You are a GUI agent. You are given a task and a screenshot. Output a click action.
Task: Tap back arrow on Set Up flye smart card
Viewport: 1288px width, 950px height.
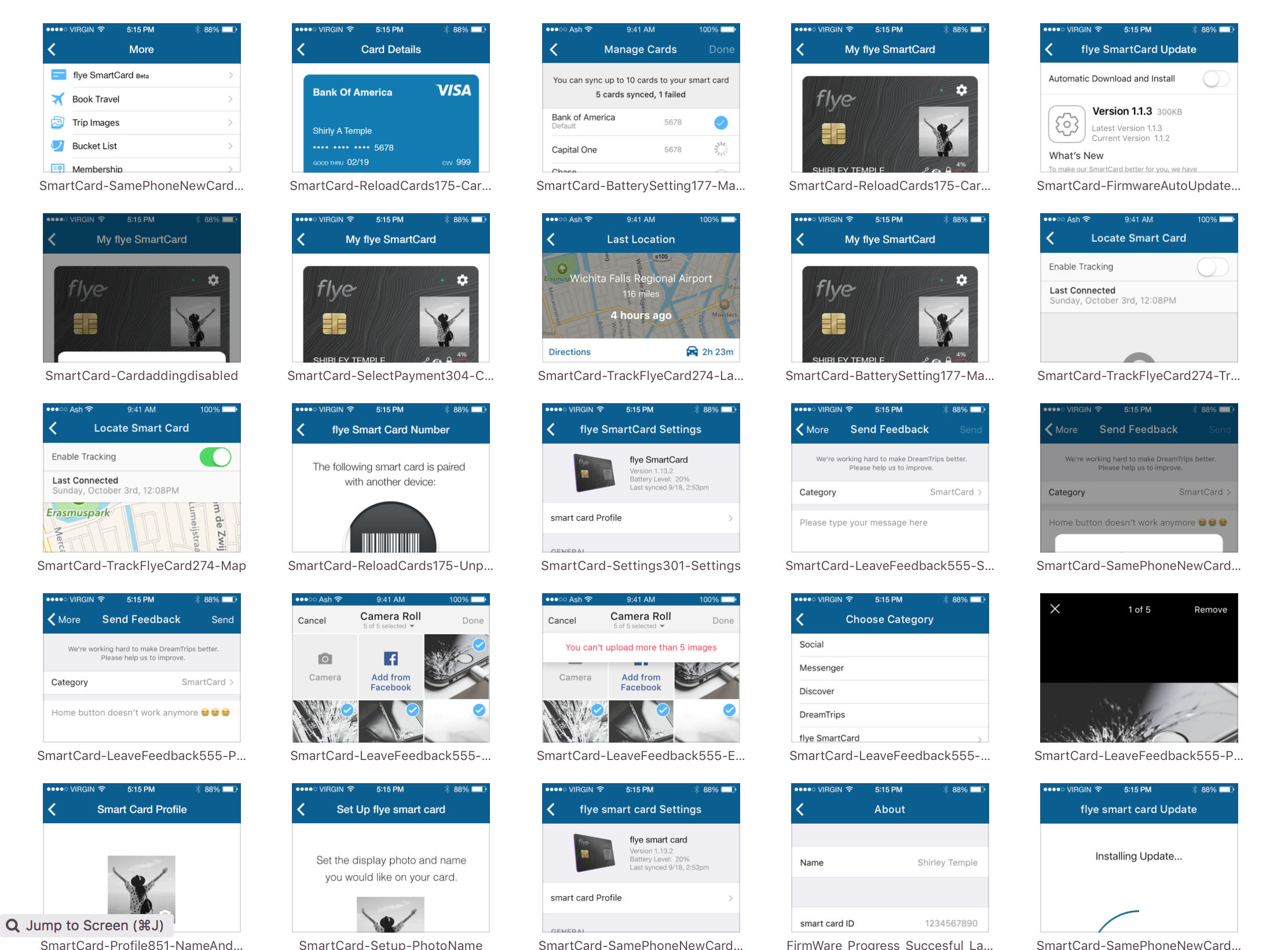[301, 809]
